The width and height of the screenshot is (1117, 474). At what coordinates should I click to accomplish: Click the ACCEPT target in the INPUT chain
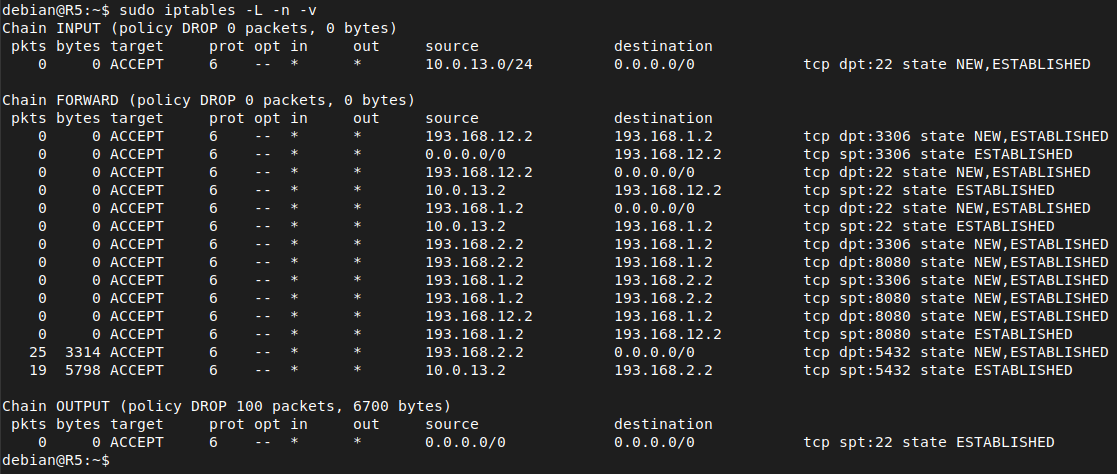click(137, 64)
